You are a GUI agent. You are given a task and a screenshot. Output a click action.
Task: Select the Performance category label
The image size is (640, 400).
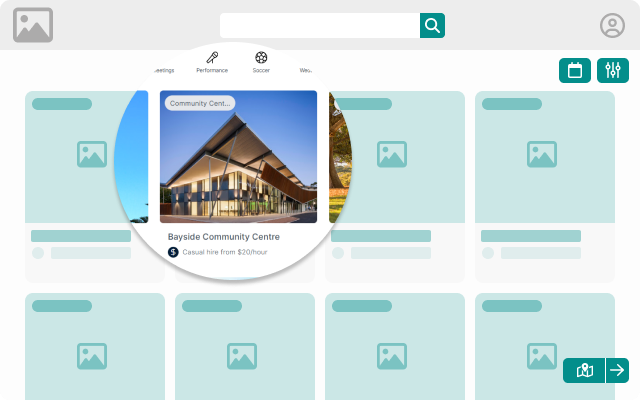click(x=212, y=70)
